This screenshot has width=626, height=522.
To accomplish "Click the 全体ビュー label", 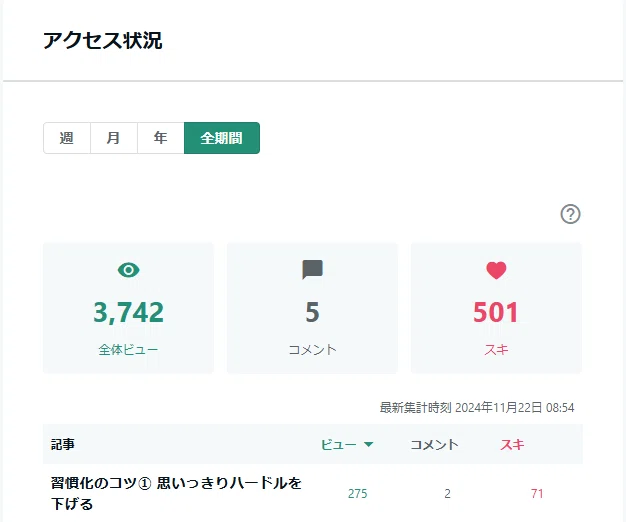I will pos(128,350).
